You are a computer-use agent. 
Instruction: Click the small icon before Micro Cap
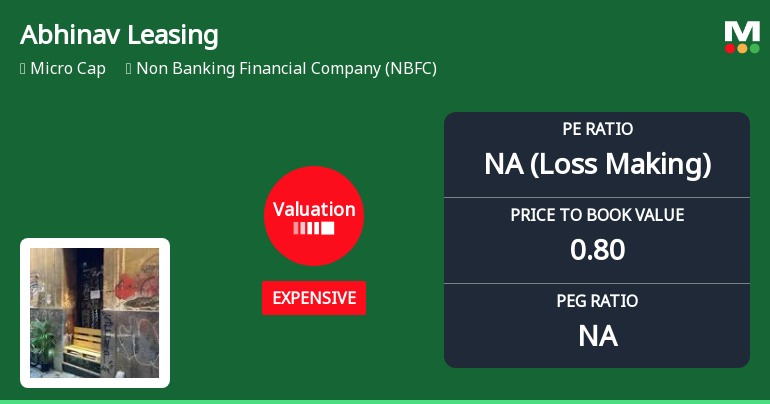click(22, 69)
